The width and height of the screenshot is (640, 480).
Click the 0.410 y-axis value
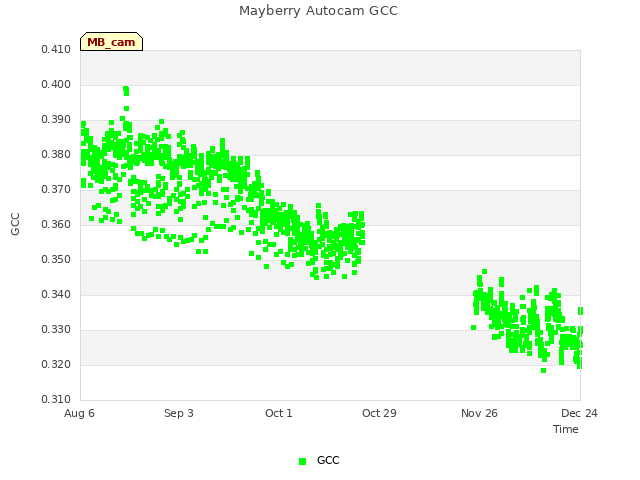56,49
